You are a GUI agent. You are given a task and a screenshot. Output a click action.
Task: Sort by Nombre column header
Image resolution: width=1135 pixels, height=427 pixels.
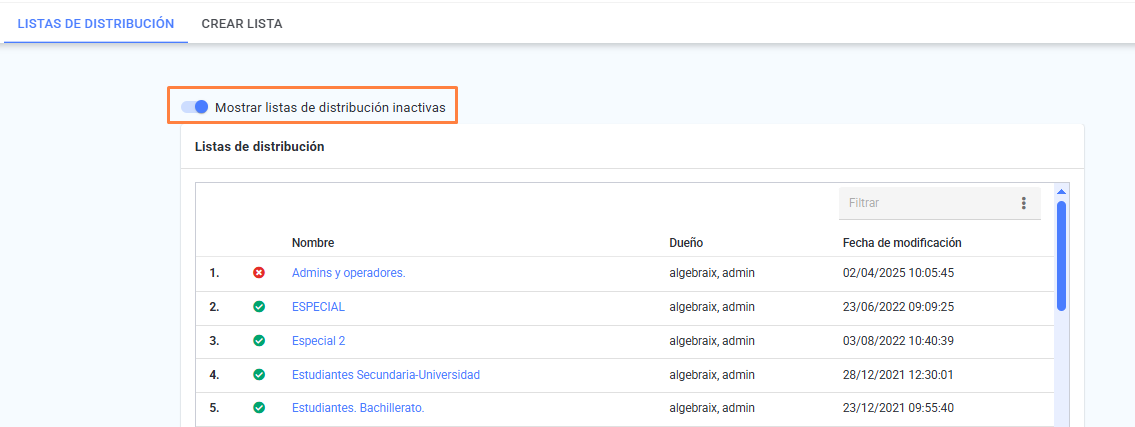(313, 243)
